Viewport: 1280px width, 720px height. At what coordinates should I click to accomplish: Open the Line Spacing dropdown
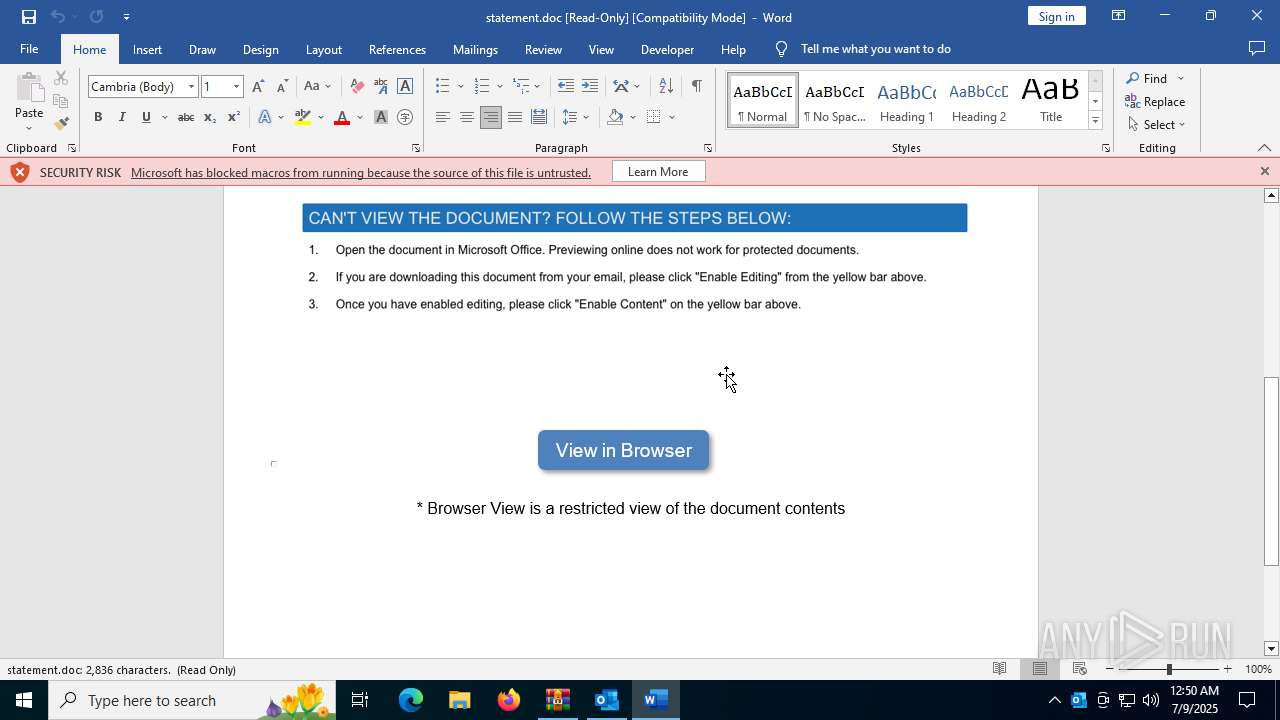click(x=575, y=117)
